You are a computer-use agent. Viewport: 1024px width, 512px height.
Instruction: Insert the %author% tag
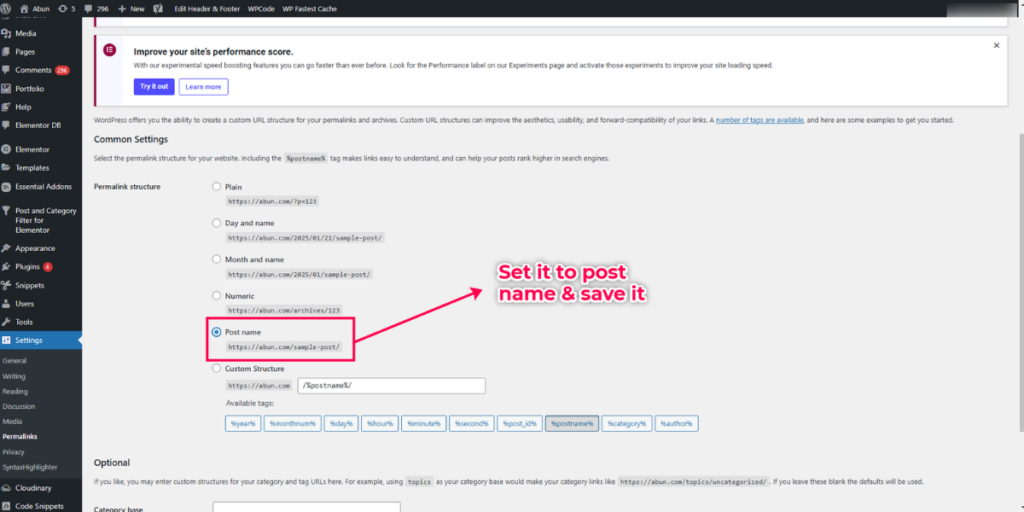tap(677, 424)
